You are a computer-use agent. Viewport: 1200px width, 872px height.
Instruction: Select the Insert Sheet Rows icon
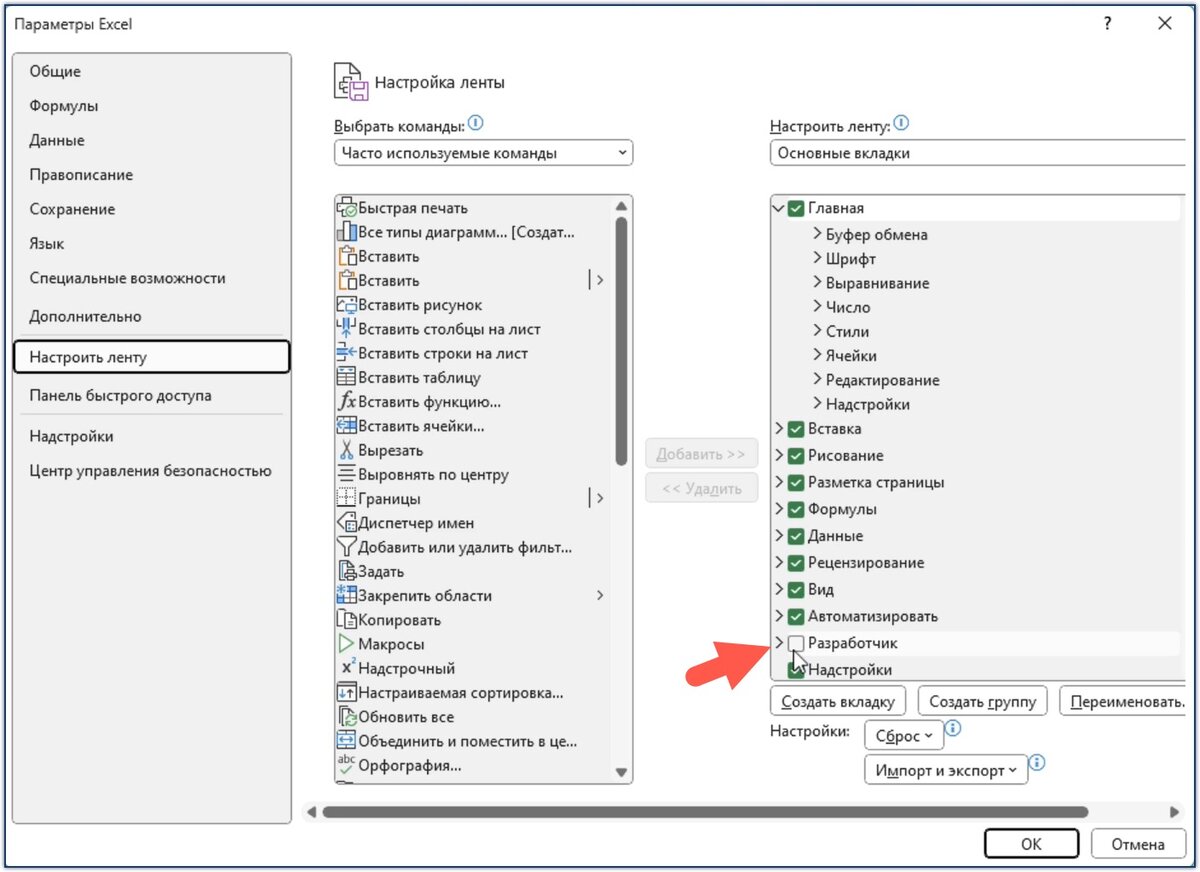pyautogui.click(x=347, y=353)
